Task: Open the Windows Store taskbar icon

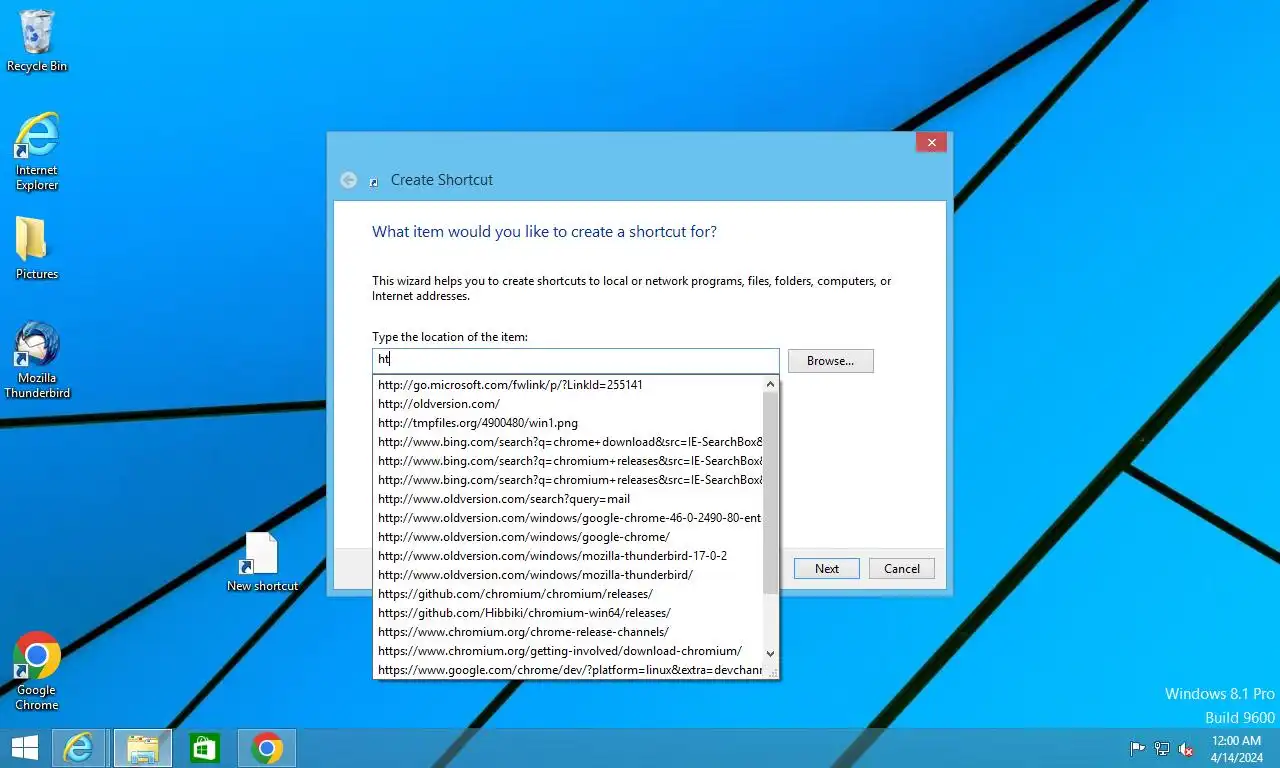Action: point(205,748)
